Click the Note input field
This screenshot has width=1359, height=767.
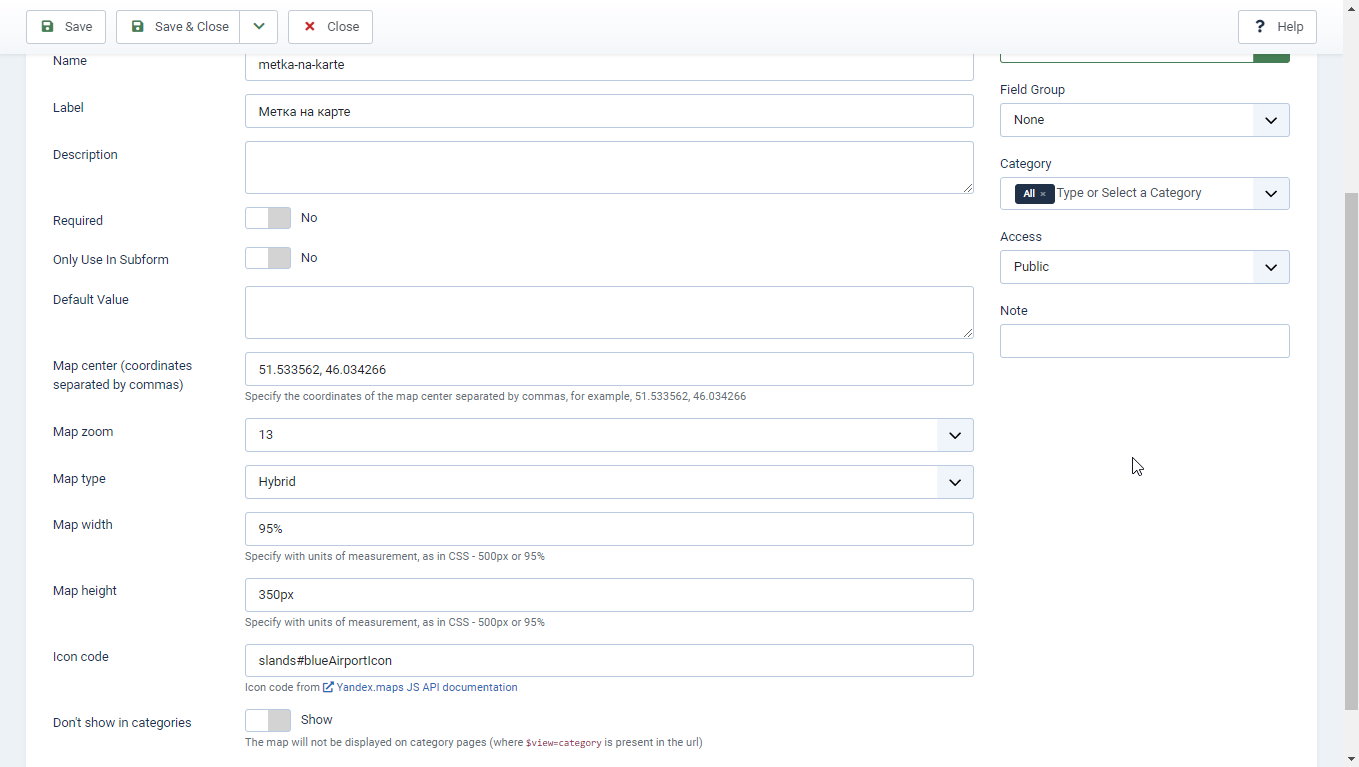point(1144,341)
